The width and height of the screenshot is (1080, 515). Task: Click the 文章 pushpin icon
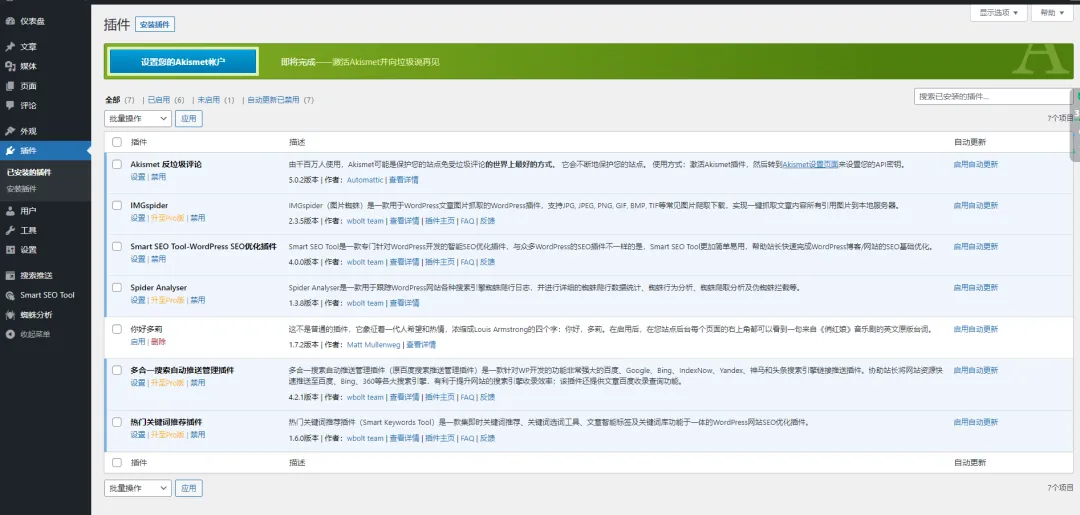click(10, 47)
